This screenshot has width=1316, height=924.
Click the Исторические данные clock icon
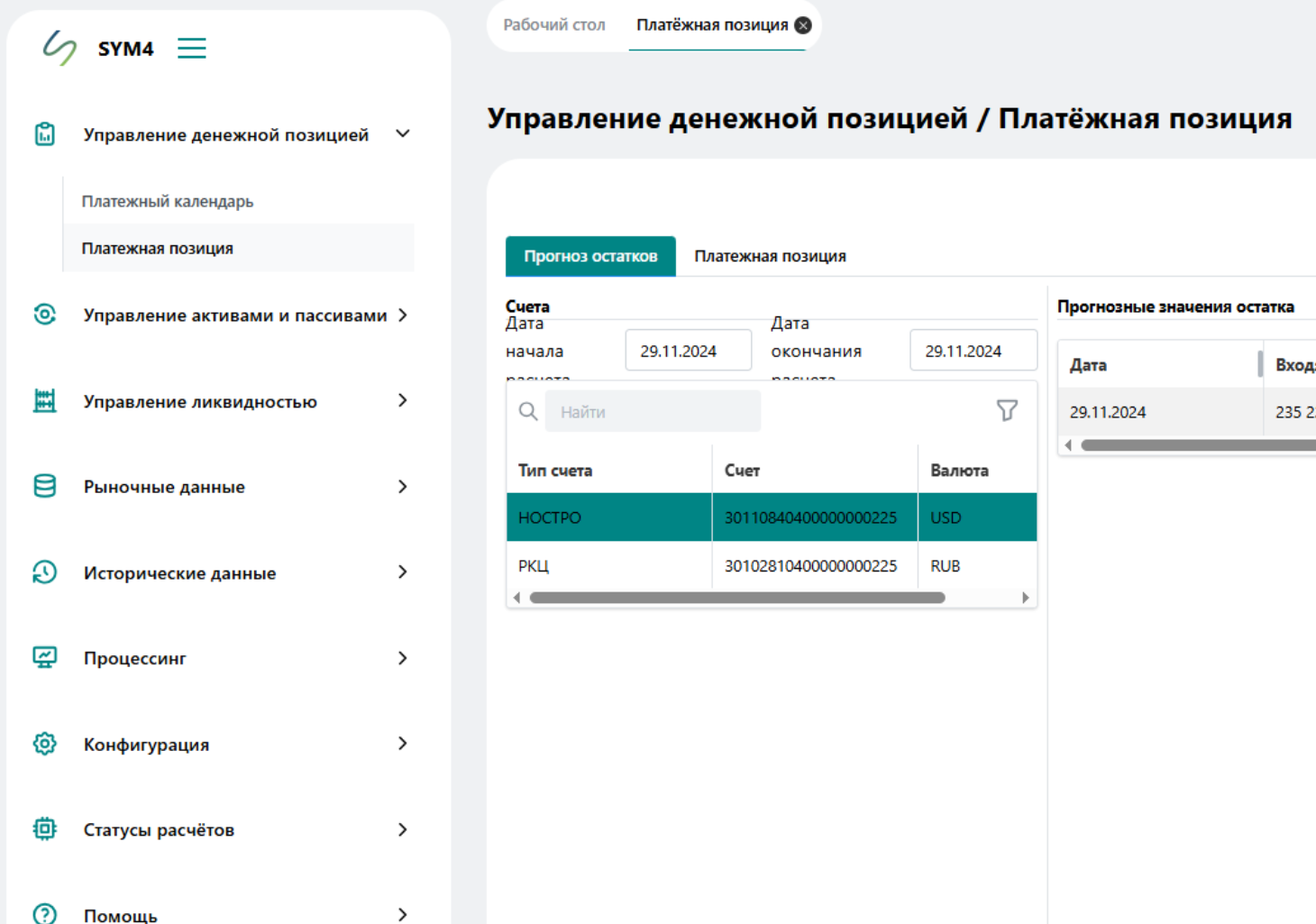(x=44, y=572)
